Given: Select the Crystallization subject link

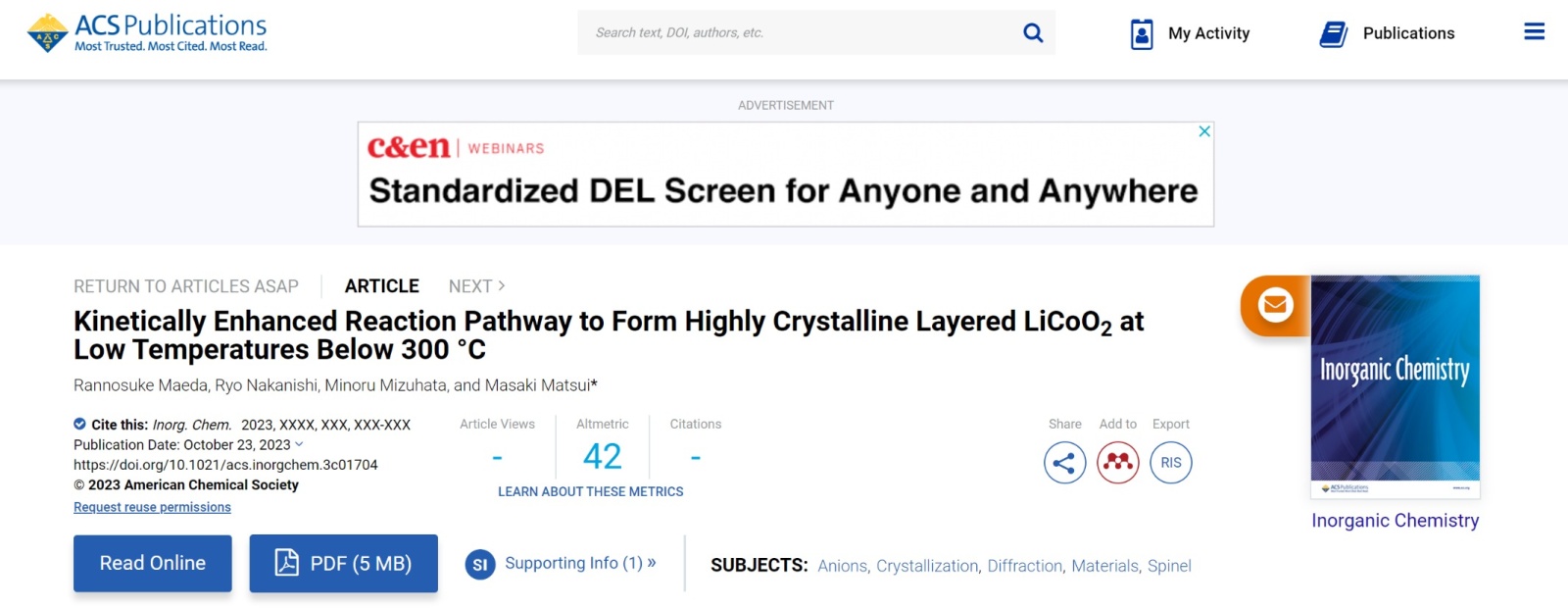Looking at the screenshot, I should pyautogui.click(x=927, y=566).
